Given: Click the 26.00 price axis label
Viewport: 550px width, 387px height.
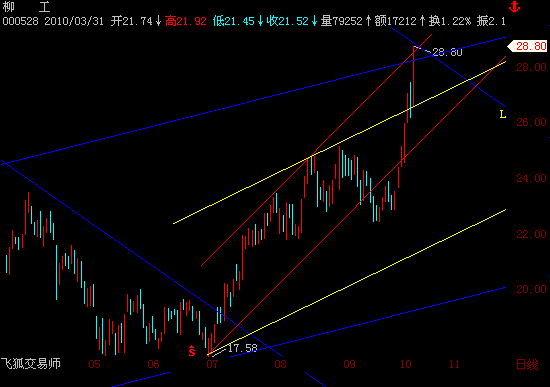Looking at the screenshot, I should point(531,122).
